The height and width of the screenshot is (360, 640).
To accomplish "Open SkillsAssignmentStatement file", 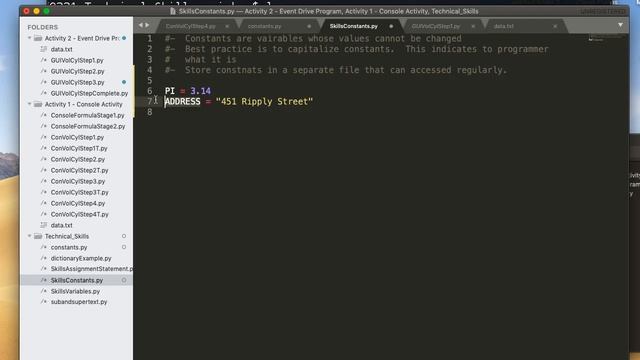I will click(x=91, y=269).
